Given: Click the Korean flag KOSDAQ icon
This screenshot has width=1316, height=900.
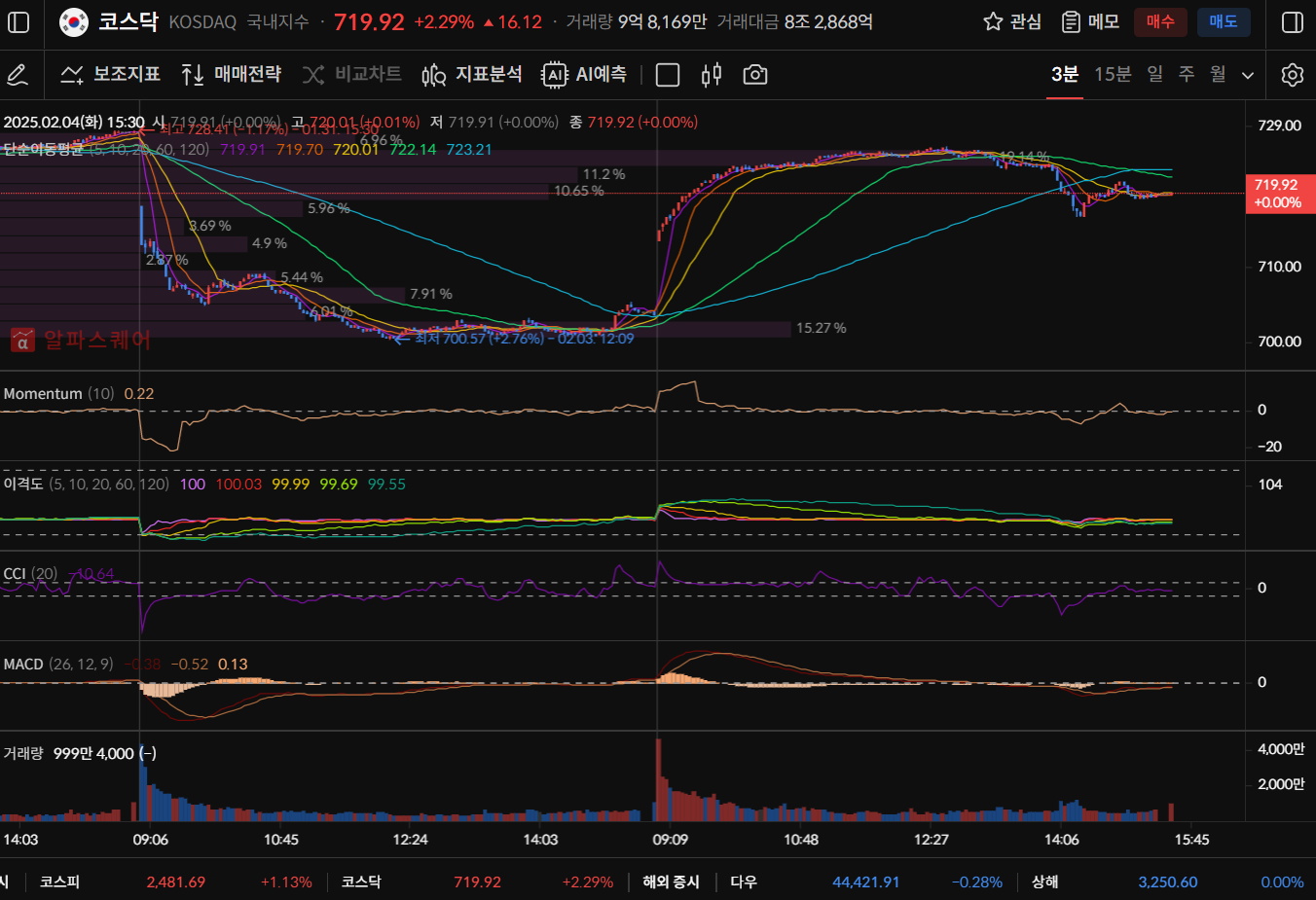Looking at the screenshot, I should click(x=74, y=21).
